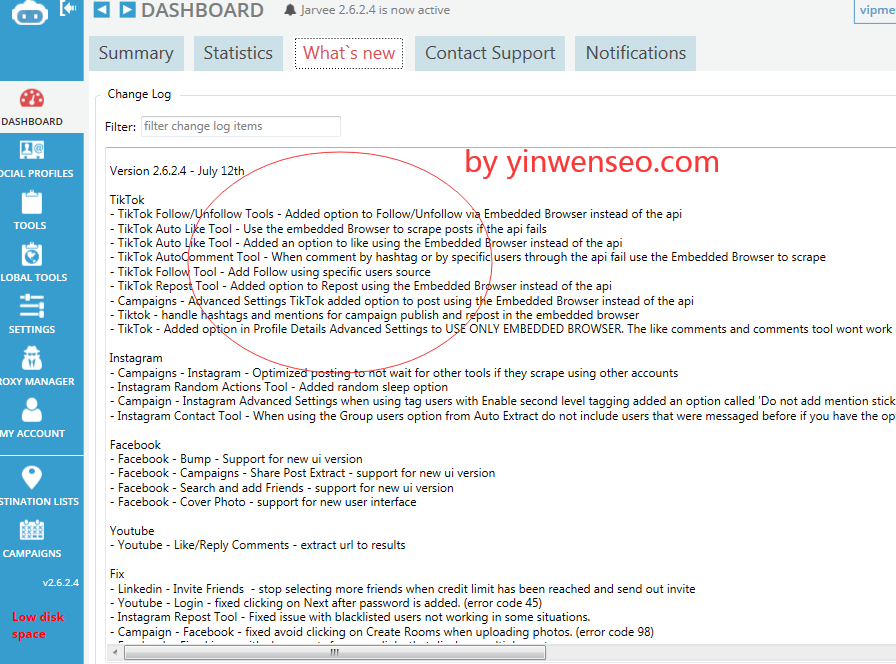Go forward with the right arrow button
This screenshot has width=896, height=664.
(x=127, y=10)
